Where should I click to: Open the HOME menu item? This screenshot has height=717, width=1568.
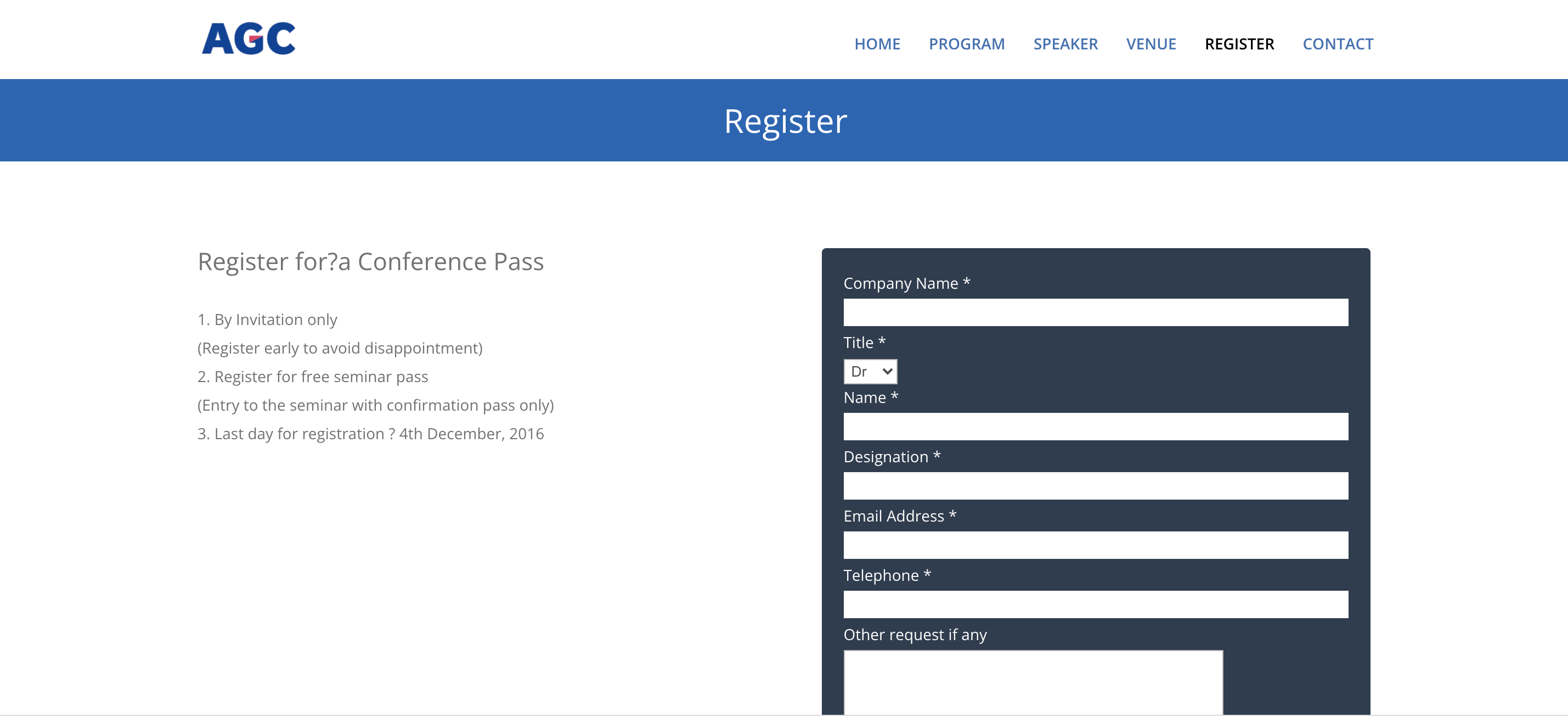[877, 44]
